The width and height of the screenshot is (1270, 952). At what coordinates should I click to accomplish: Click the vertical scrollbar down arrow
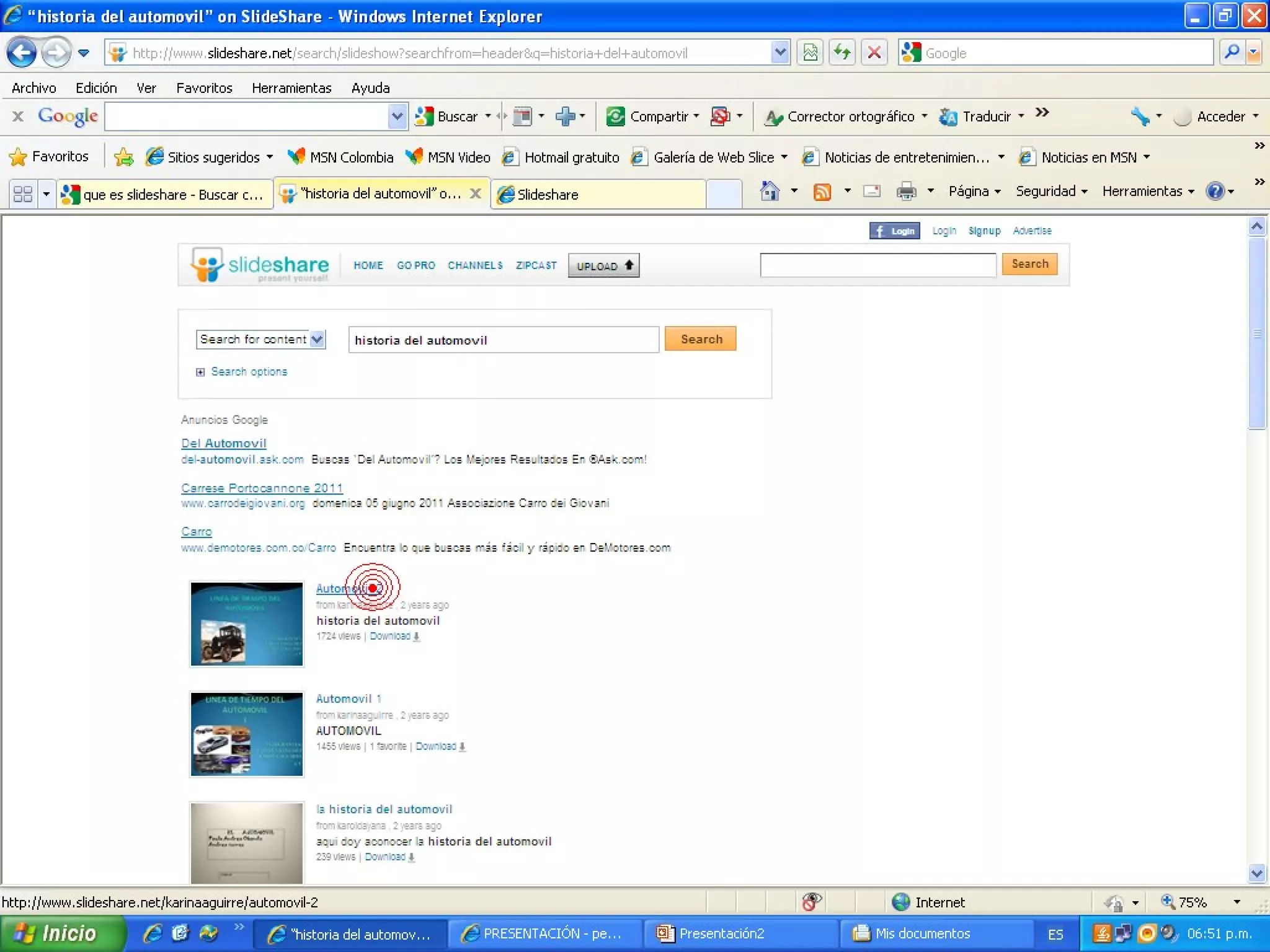click(x=1256, y=873)
